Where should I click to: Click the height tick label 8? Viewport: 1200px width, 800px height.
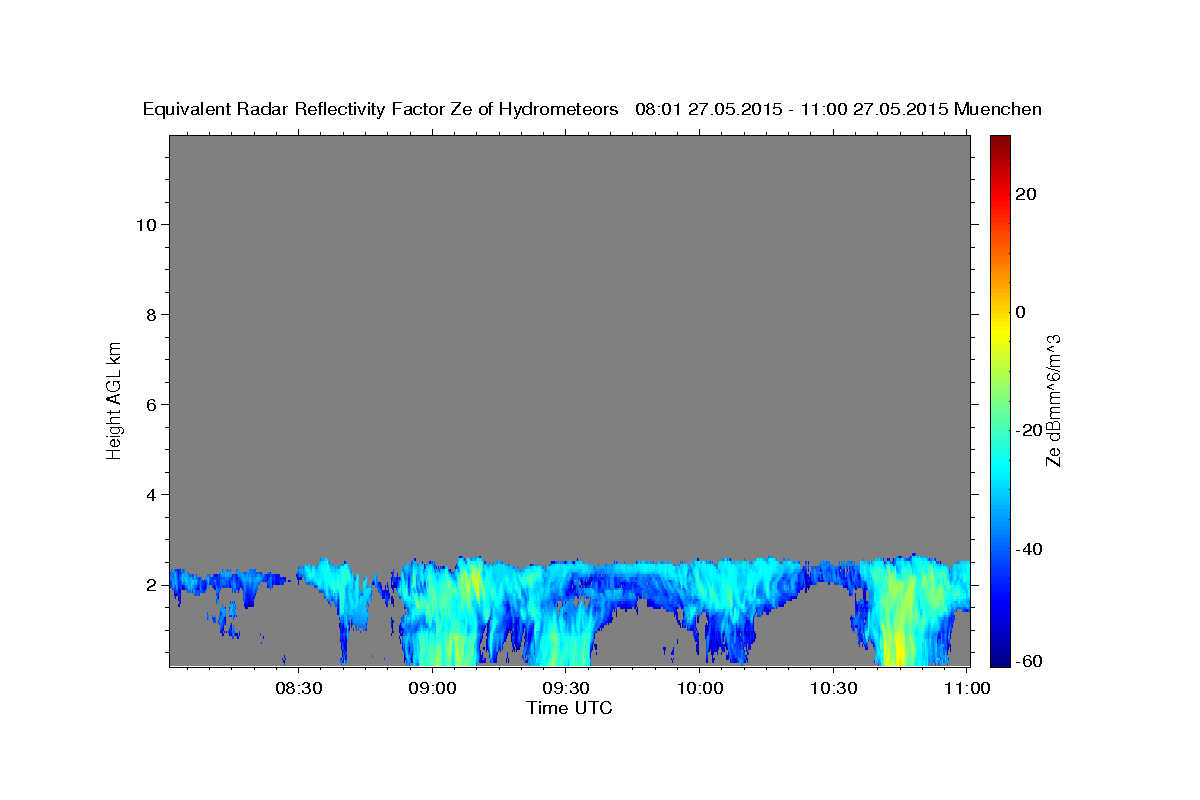click(149, 314)
